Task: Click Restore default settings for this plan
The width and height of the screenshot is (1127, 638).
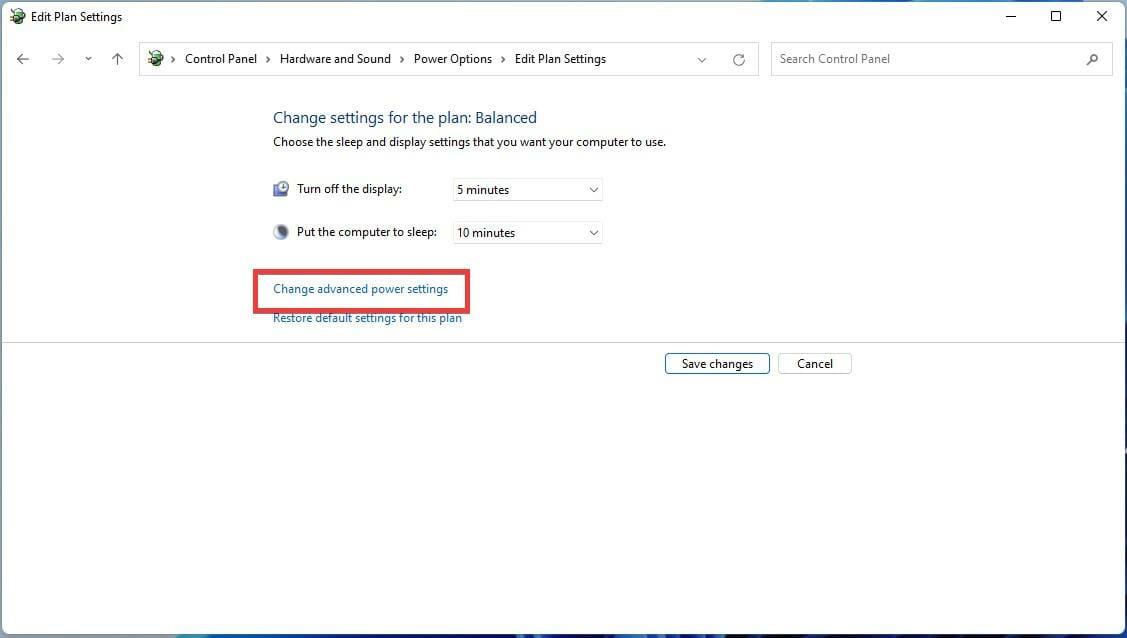Action: [367, 318]
